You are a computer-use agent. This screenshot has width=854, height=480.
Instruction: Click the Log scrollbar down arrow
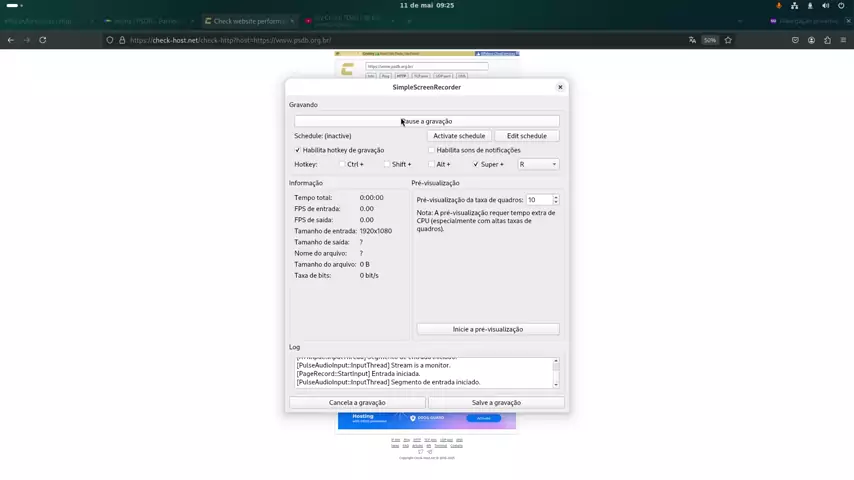pyautogui.click(x=556, y=385)
